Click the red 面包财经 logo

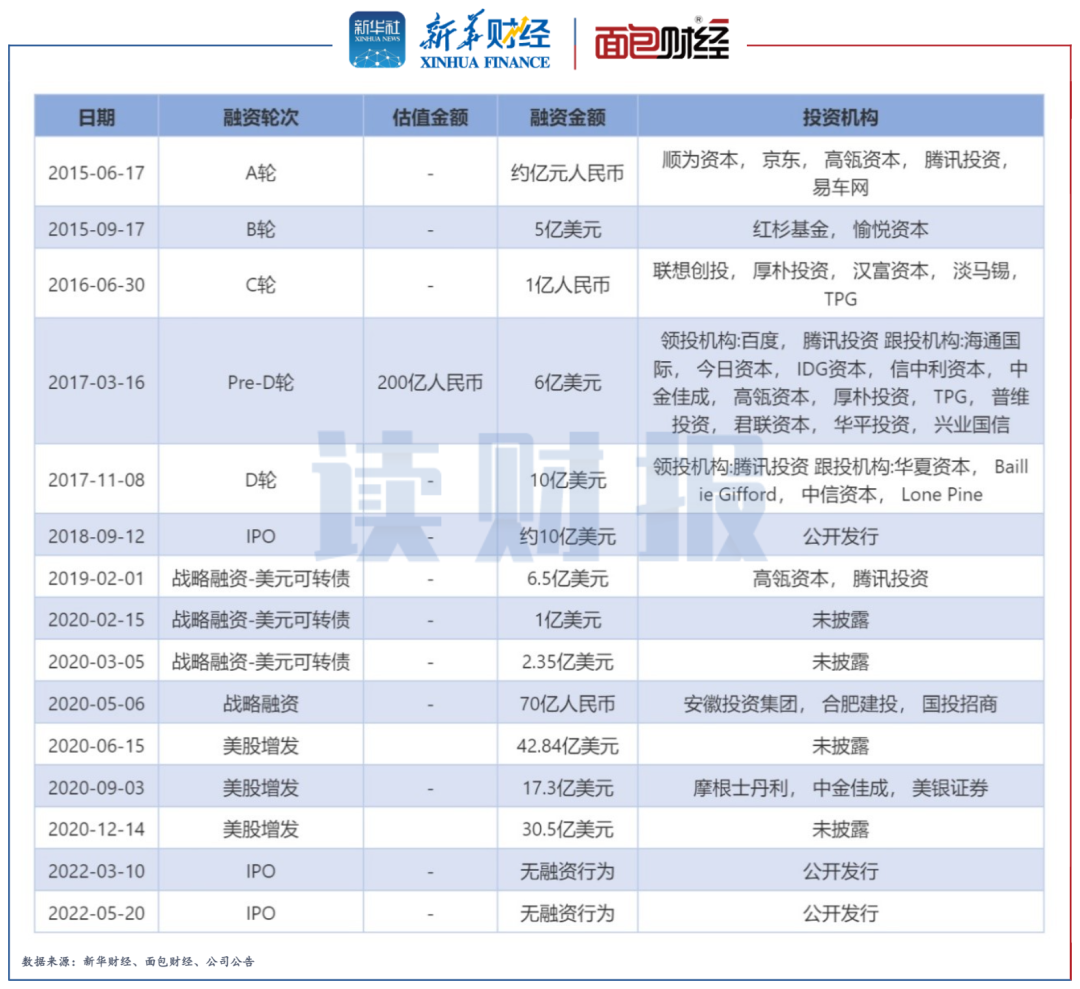(661, 42)
